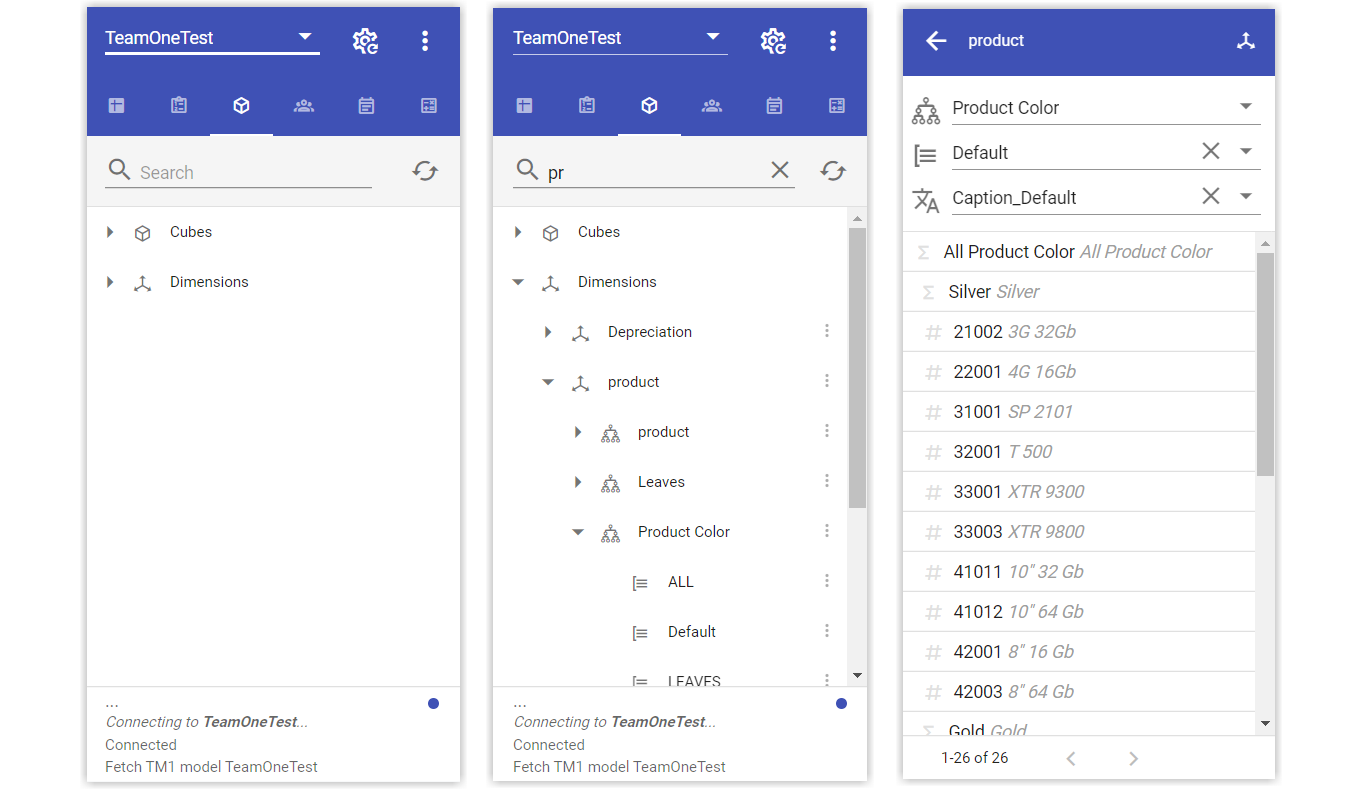The height and width of the screenshot is (800, 1355).
Task: Switch to clipboard tab in first panel
Action: pyautogui.click(x=179, y=105)
